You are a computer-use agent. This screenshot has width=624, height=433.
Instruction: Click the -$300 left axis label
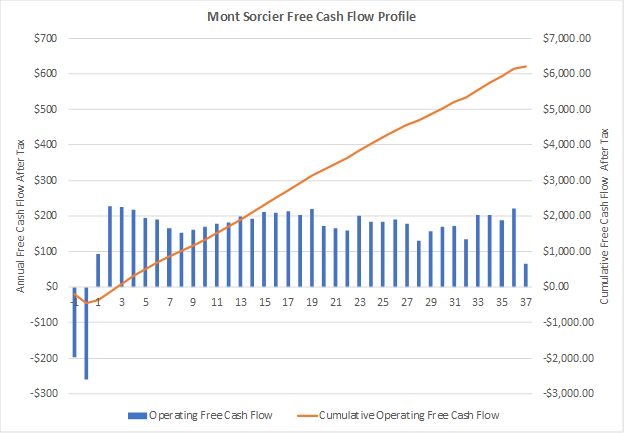tap(44, 393)
